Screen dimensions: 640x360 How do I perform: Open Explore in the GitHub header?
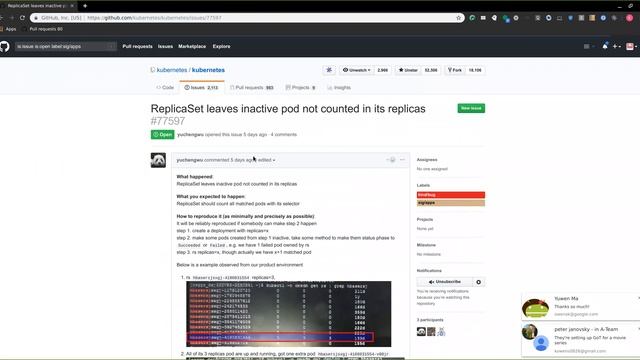coord(221,47)
